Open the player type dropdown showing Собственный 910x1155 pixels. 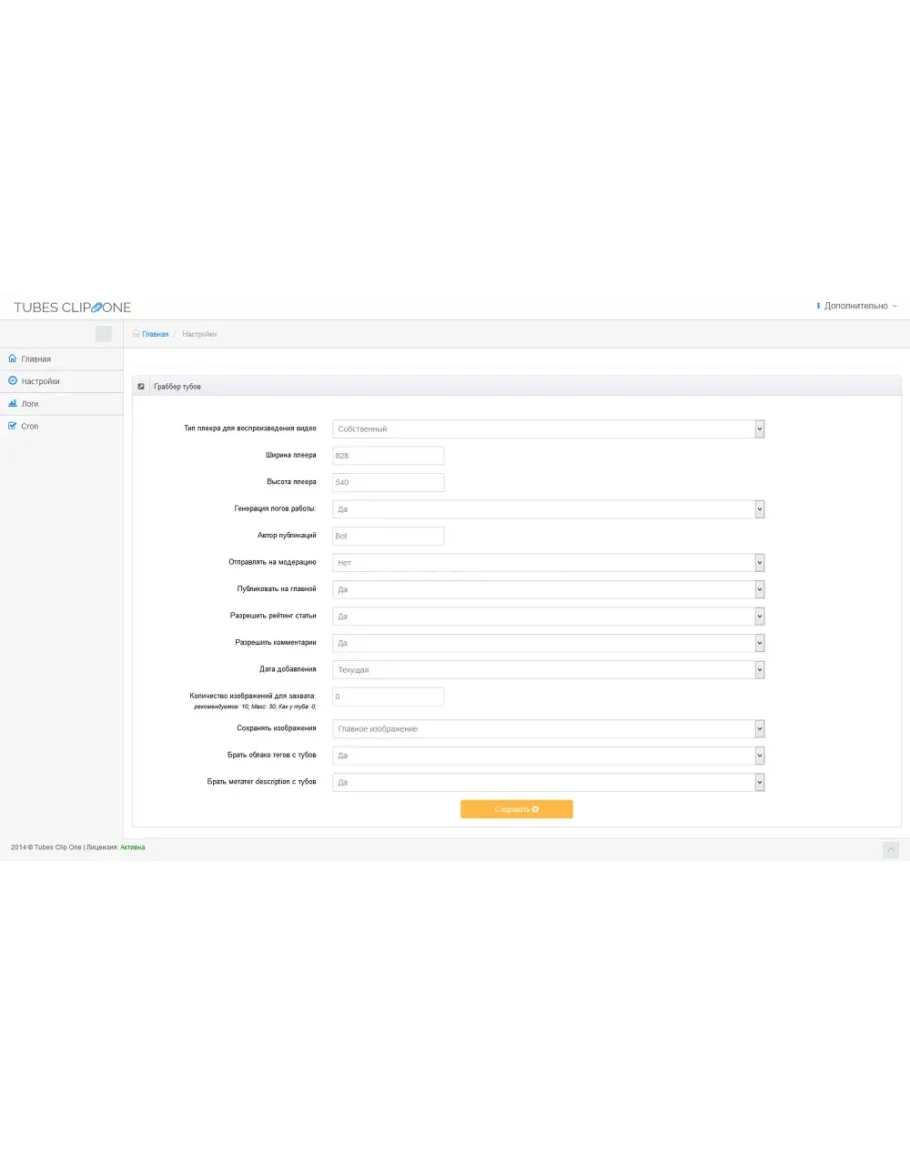(548, 429)
